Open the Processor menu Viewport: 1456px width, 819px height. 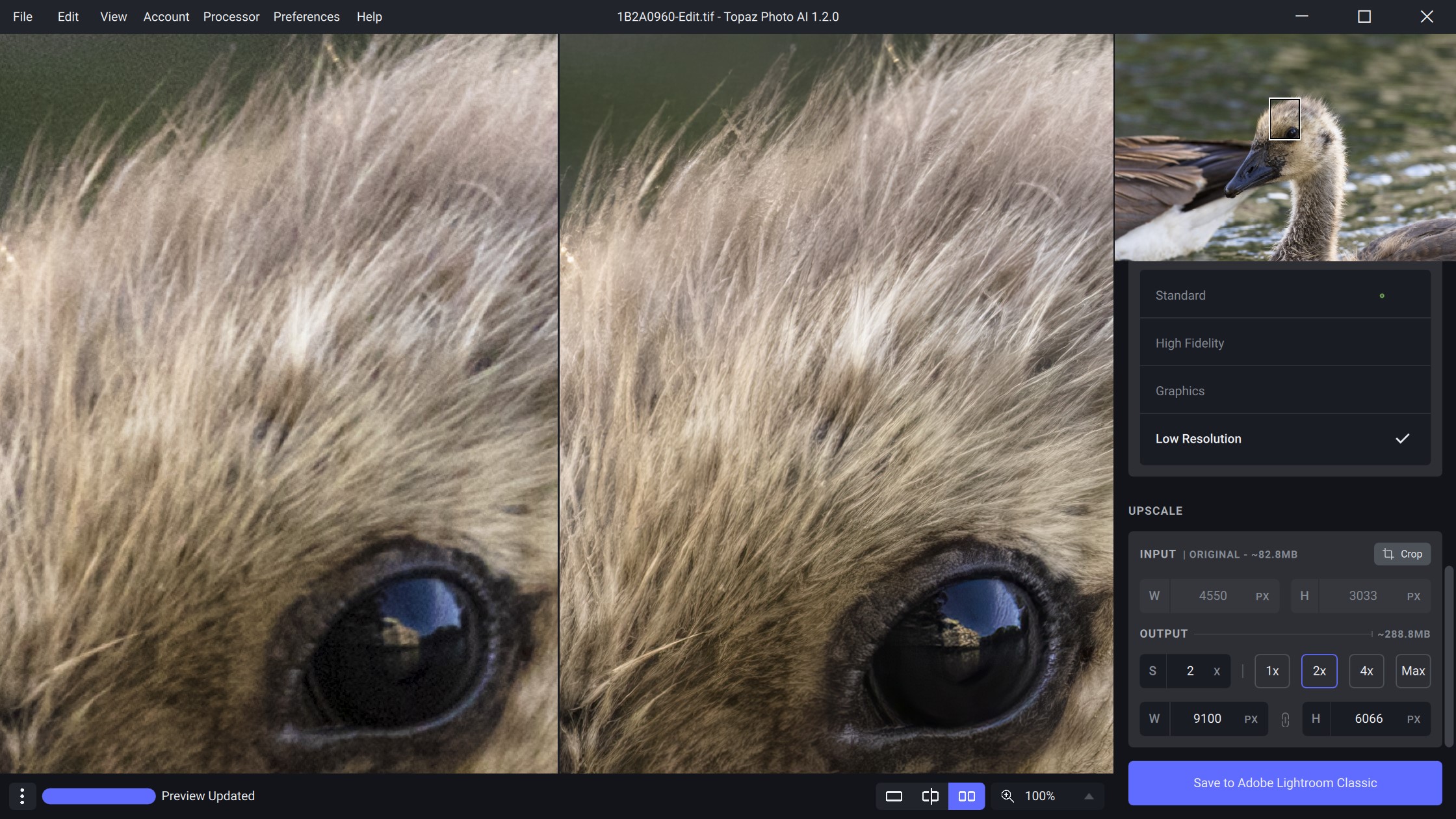231,16
